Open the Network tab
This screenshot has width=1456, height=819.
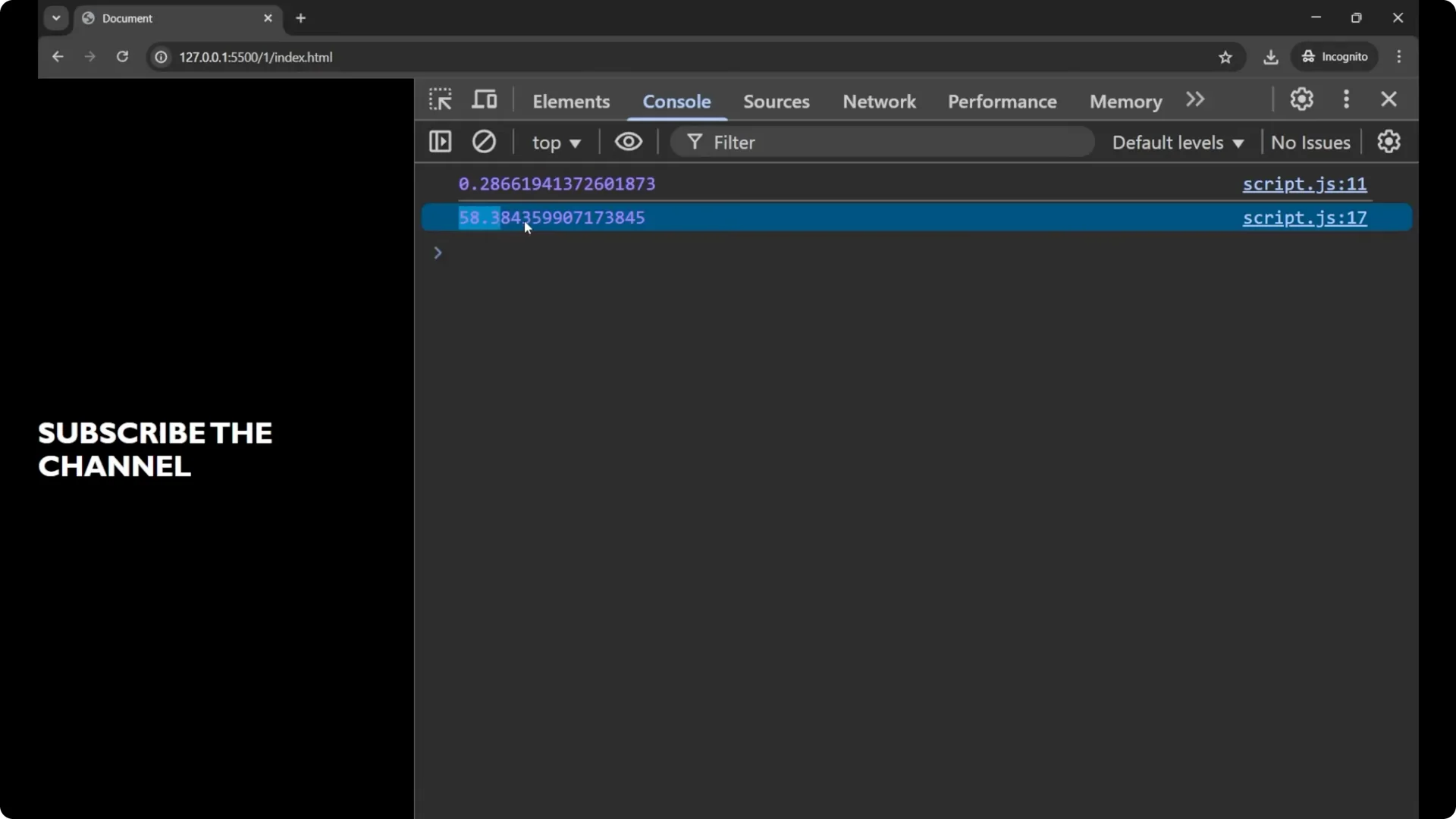(x=879, y=102)
